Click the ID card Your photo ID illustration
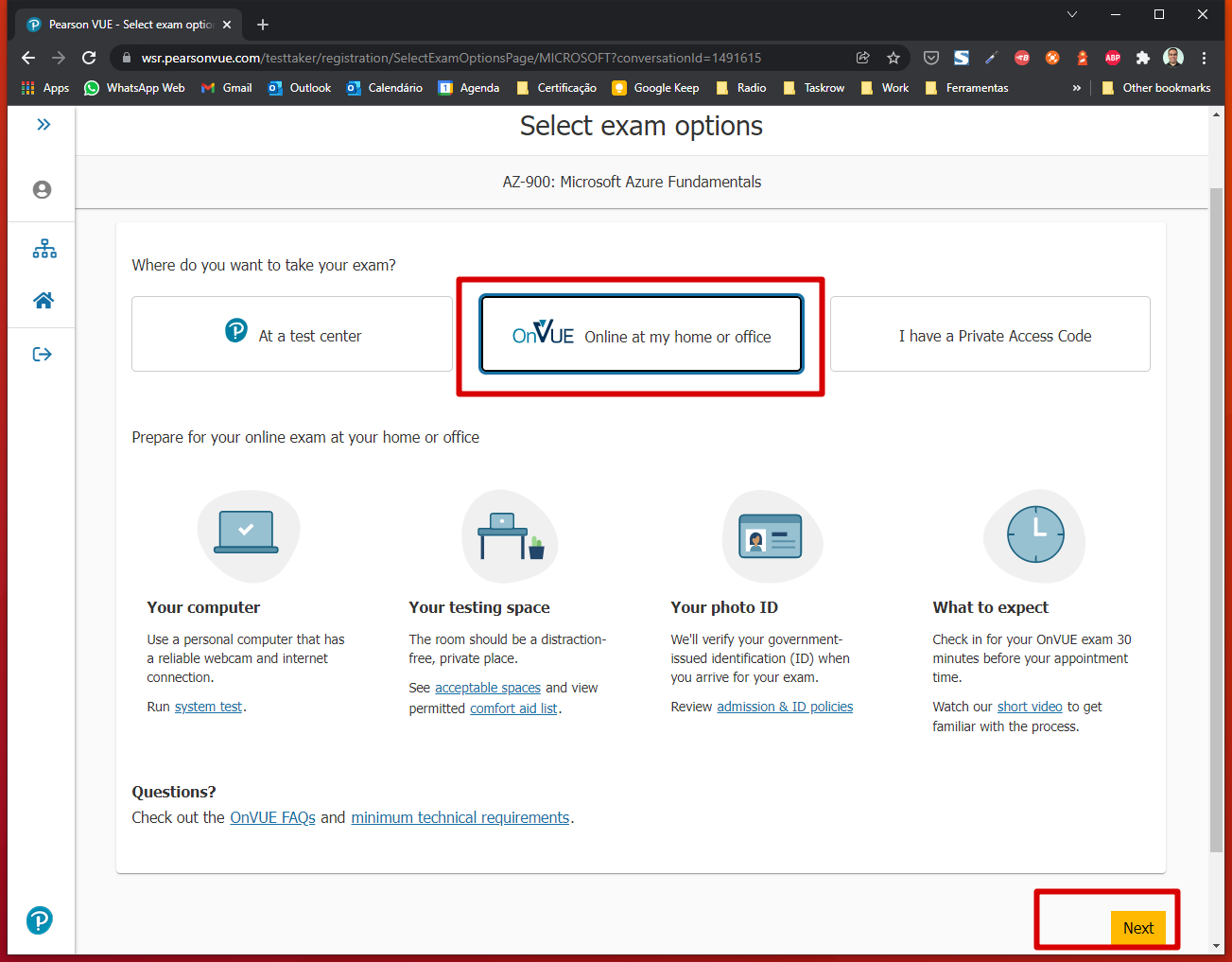1232x962 pixels. pyautogui.click(x=772, y=535)
